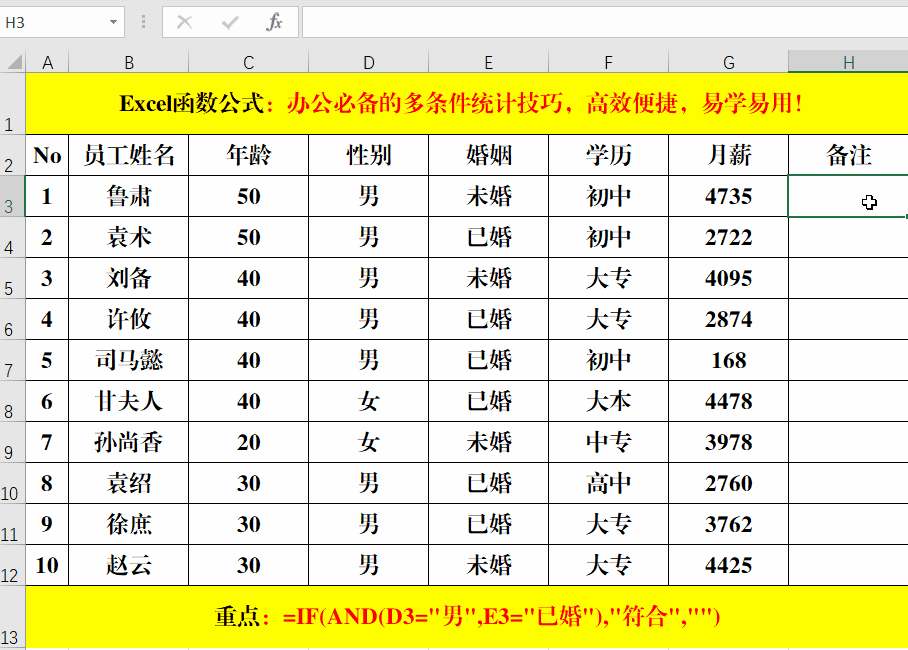This screenshot has width=908, height=650.
Task: Click salary cell '4095'
Action: tap(728, 279)
